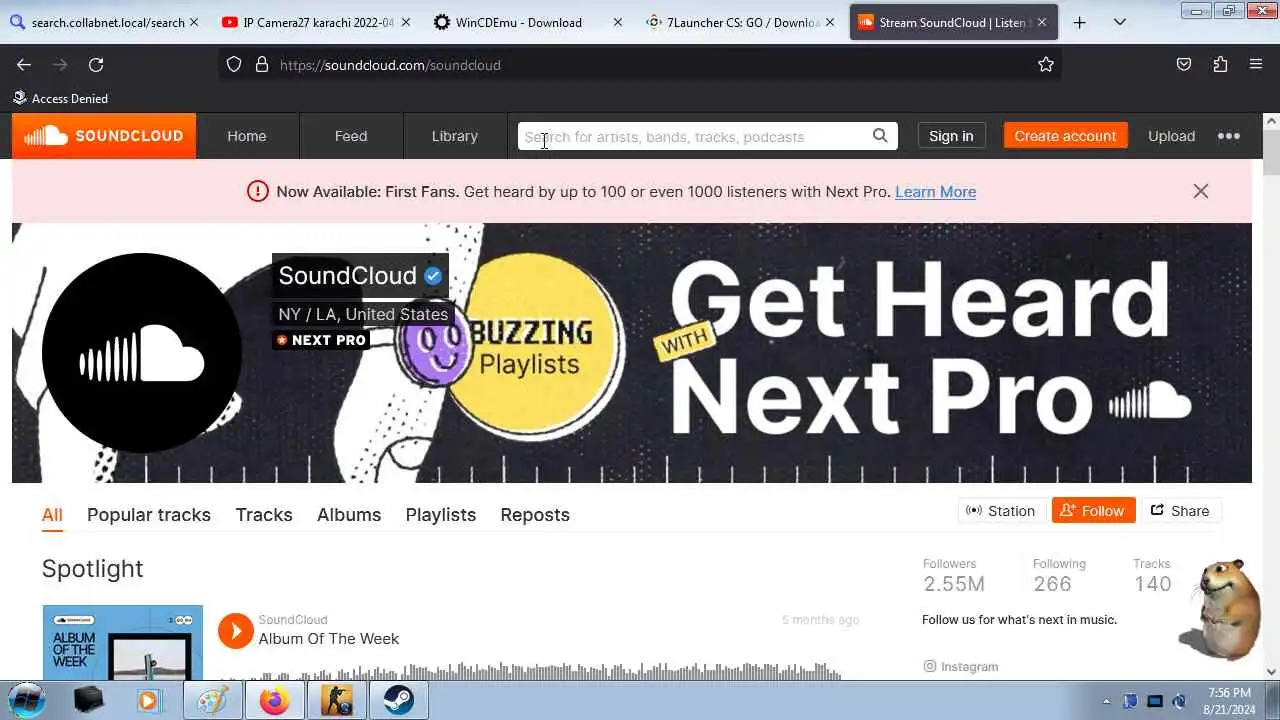Switch to the Tracks tab
The height and width of the screenshot is (720, 1280).
pyautogui.click(x=264, y=515)
